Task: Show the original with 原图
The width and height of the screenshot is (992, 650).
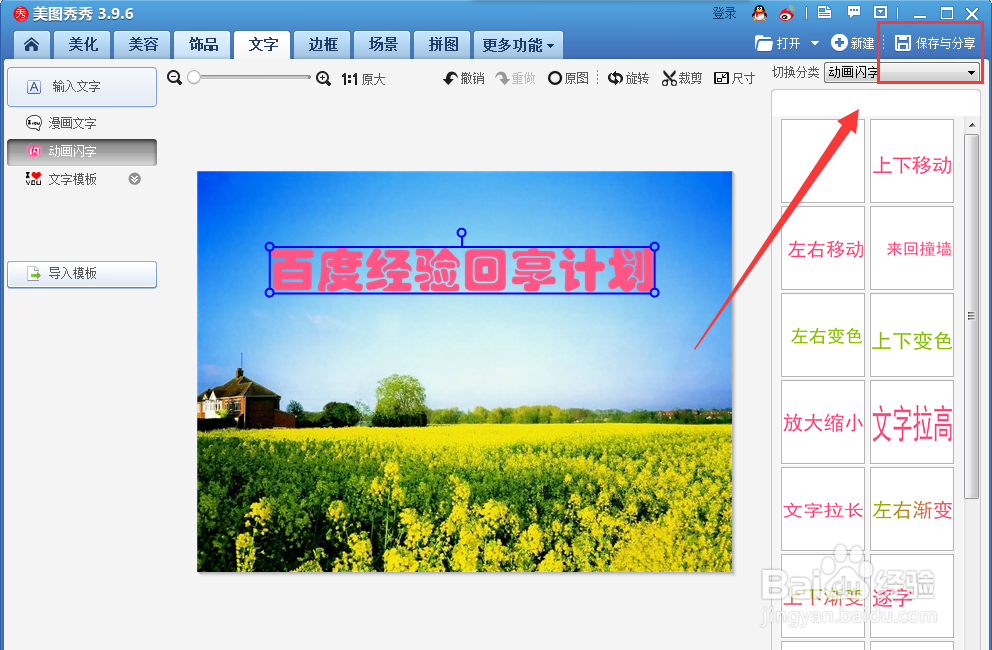Action: coord(568,78)
